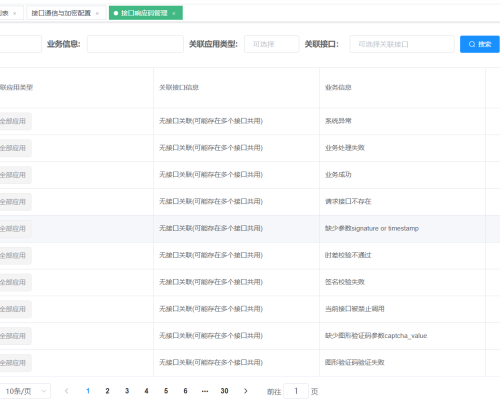This screenshot has width=500, height=400.
Task: Go to page 4
Action: coord(146,391)
